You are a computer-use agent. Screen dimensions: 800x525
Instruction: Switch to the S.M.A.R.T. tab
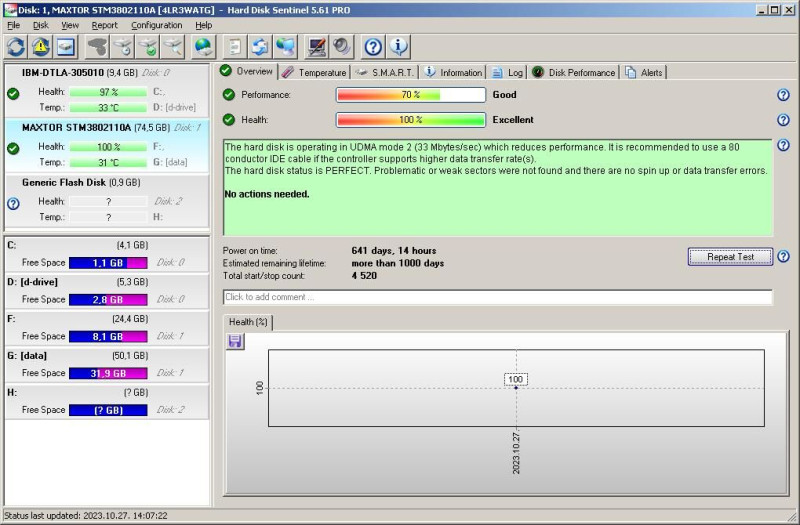(x=384, y=72)
